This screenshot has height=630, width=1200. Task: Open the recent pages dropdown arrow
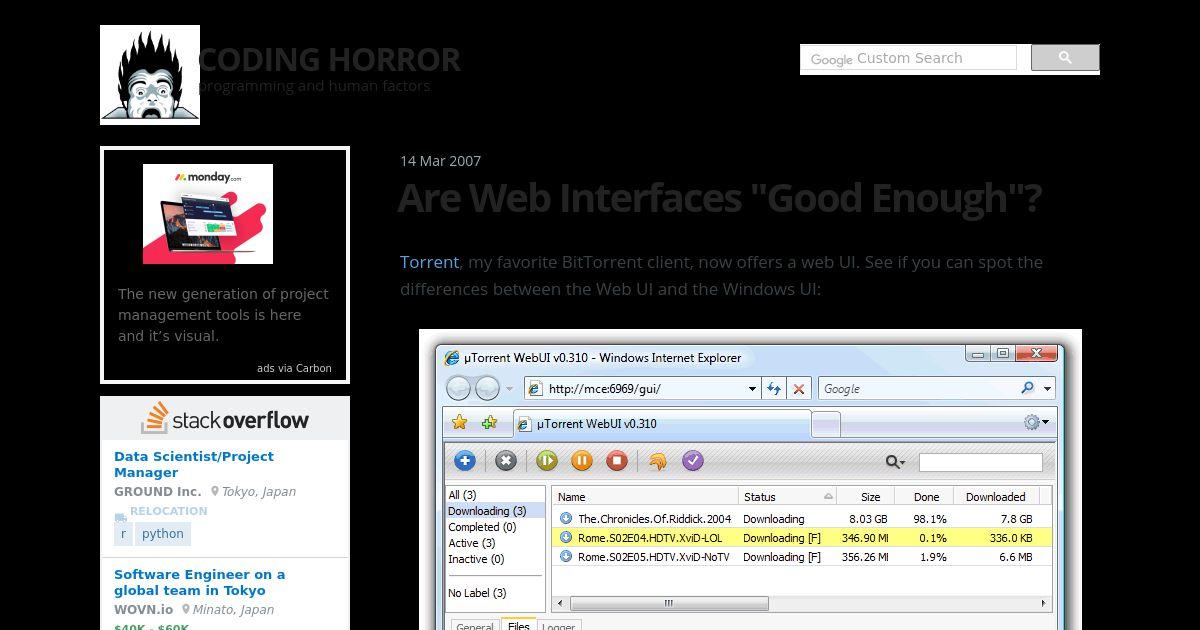click(x=509, y=389)
